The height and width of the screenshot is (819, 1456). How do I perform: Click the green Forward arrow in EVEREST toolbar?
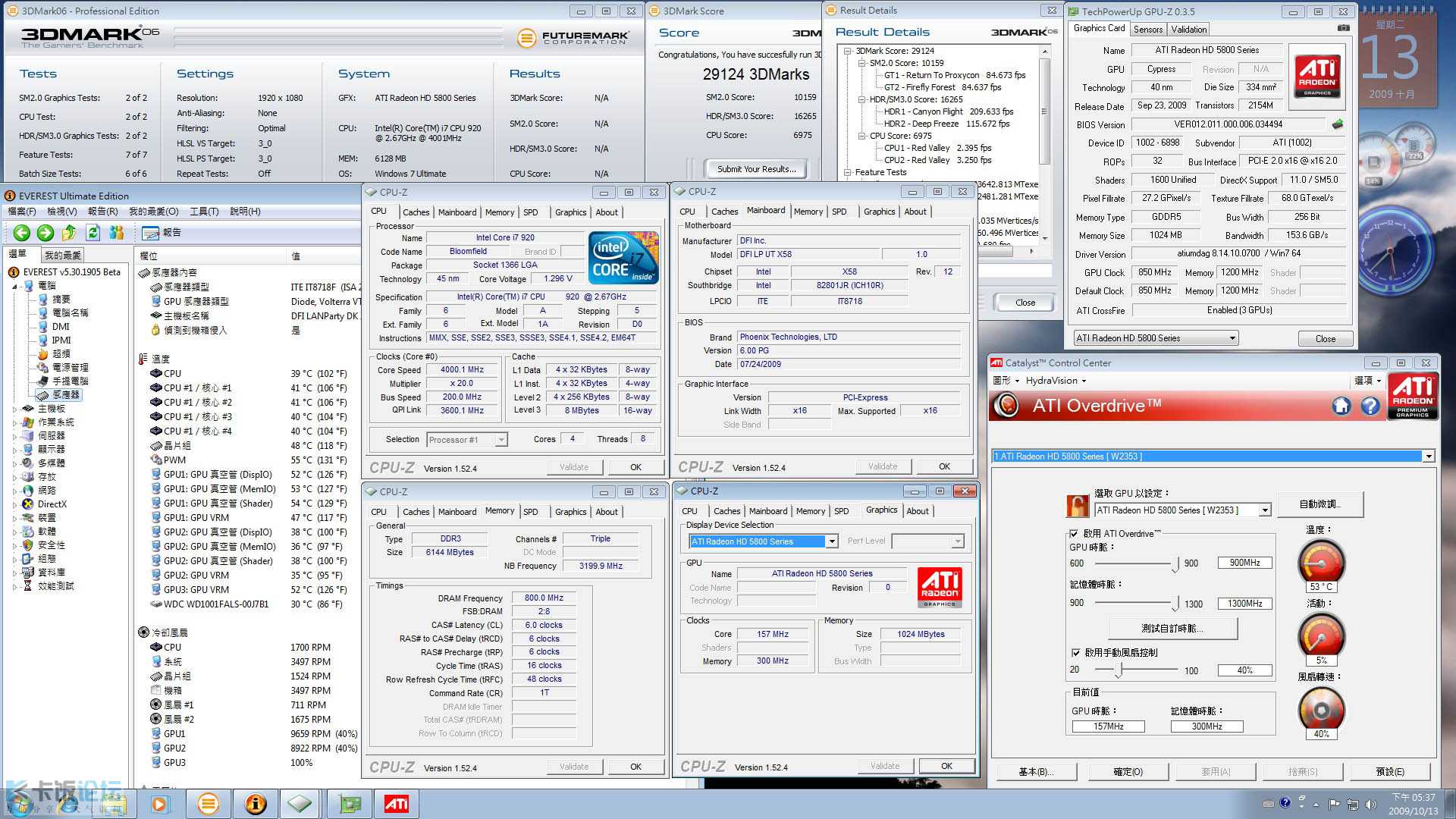[45, 233]
